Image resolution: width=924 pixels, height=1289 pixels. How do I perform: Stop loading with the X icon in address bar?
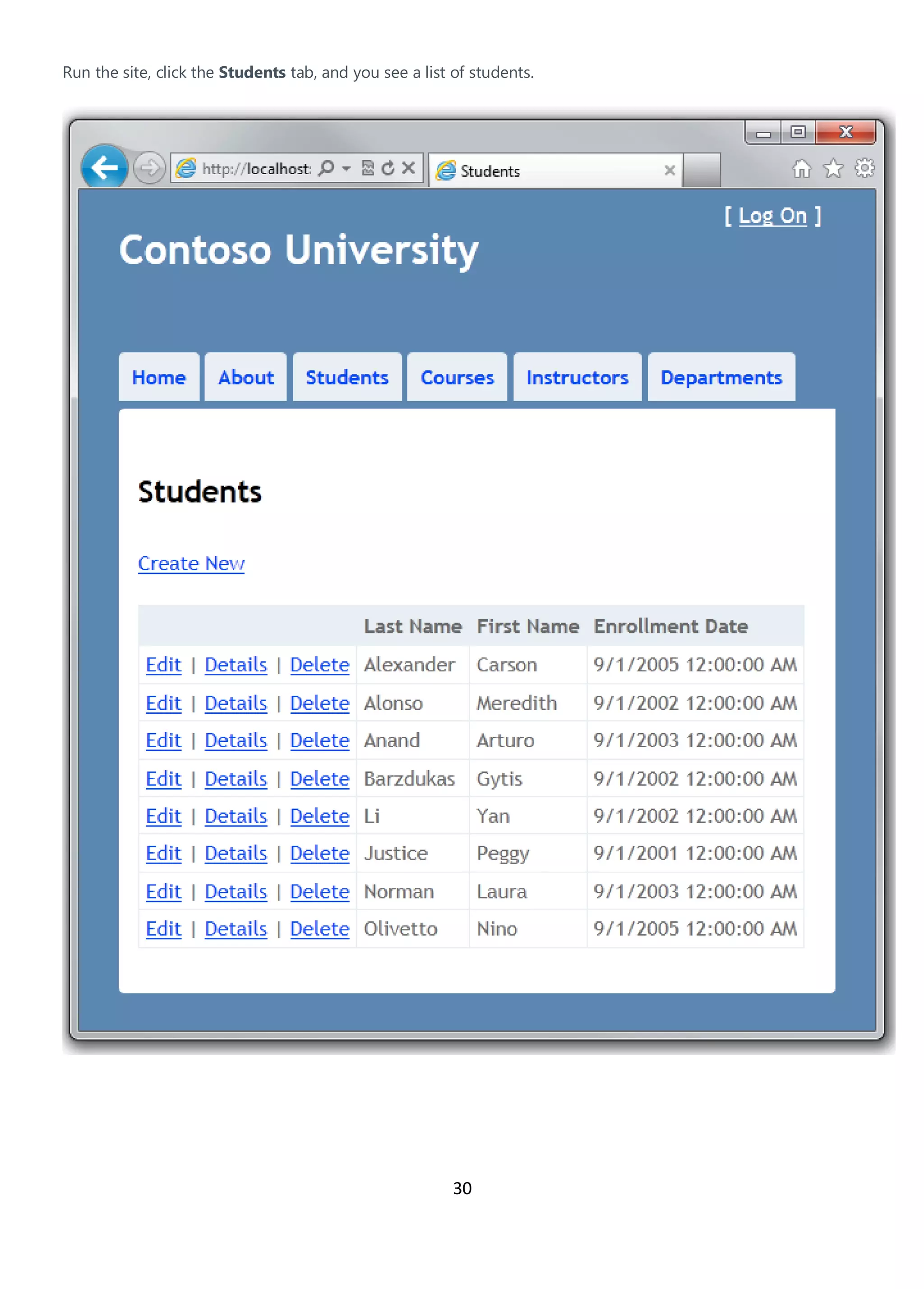click(x=408, y=168)
